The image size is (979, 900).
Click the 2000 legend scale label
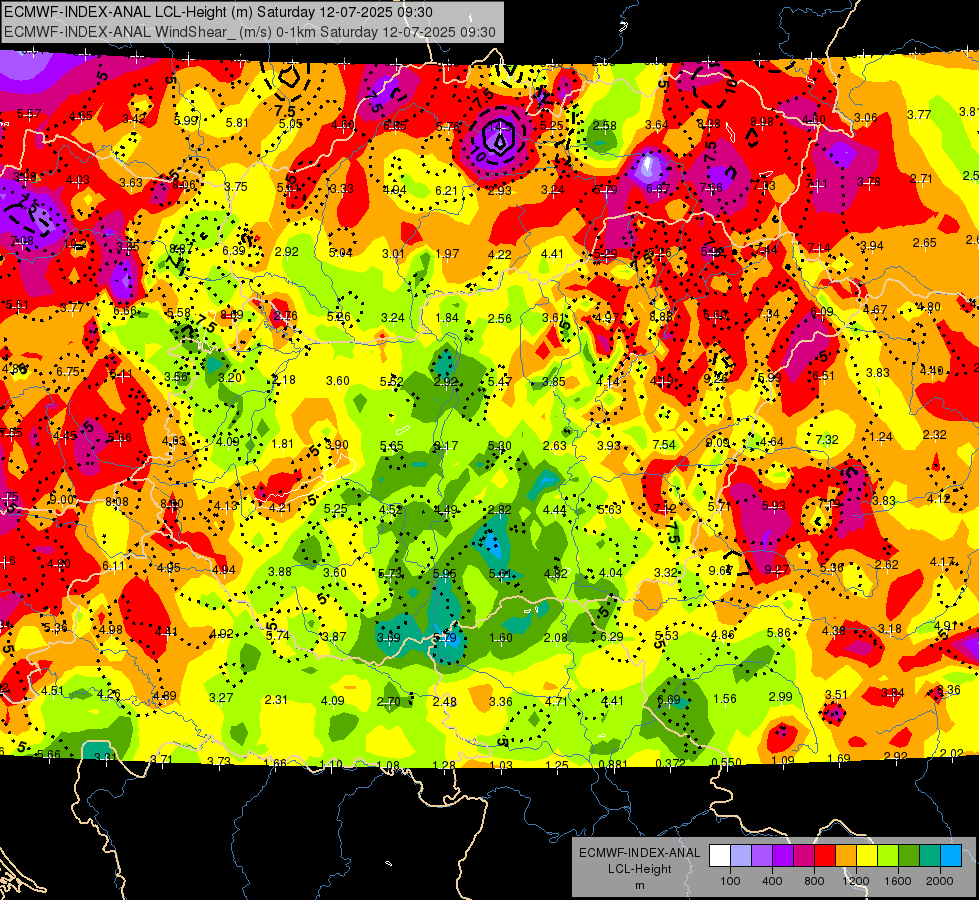click(940, 881)
